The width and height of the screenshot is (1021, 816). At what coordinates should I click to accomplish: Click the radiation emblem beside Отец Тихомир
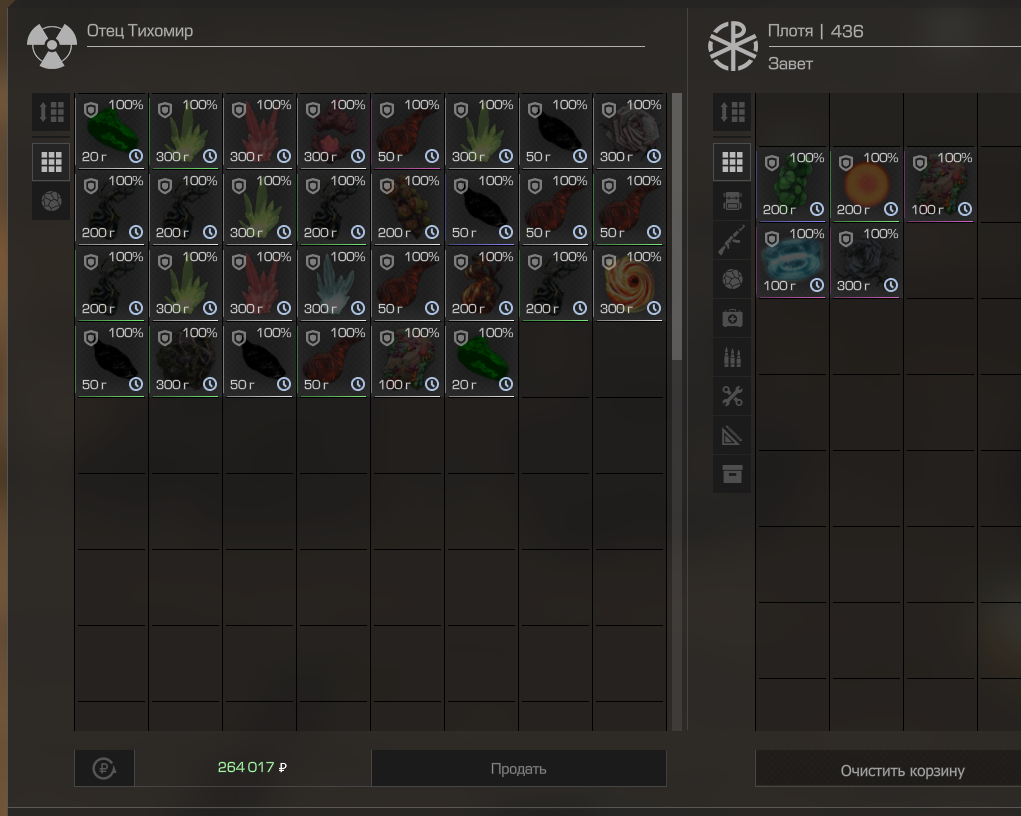[x=51, y=46]
